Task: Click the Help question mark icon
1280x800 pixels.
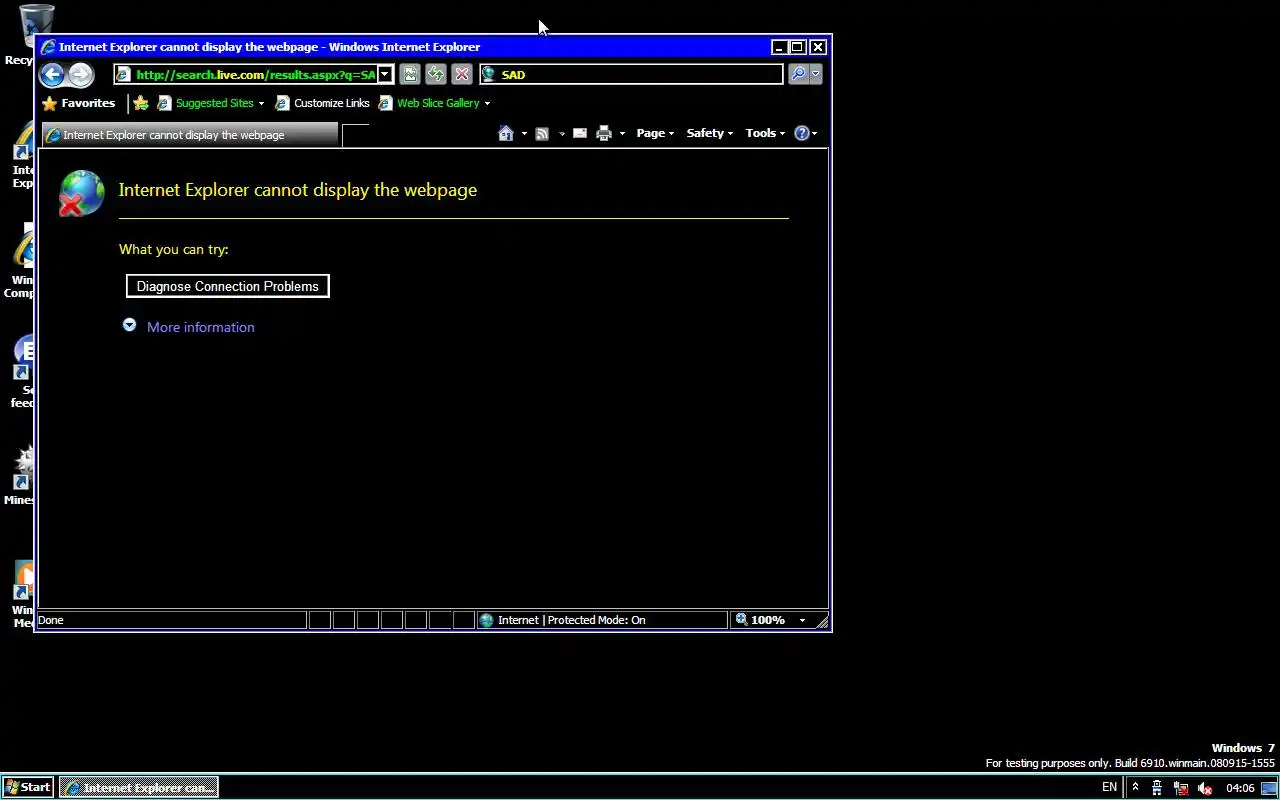Action: coord(801,133)
